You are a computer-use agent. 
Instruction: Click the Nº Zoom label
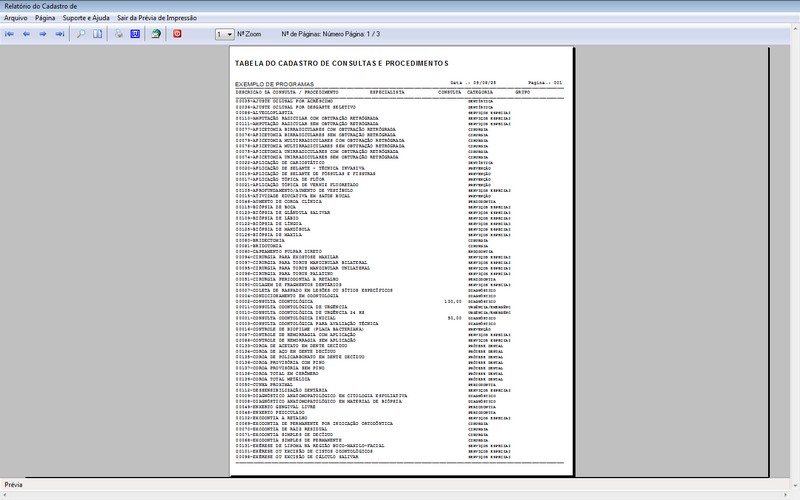coord(249,34)
